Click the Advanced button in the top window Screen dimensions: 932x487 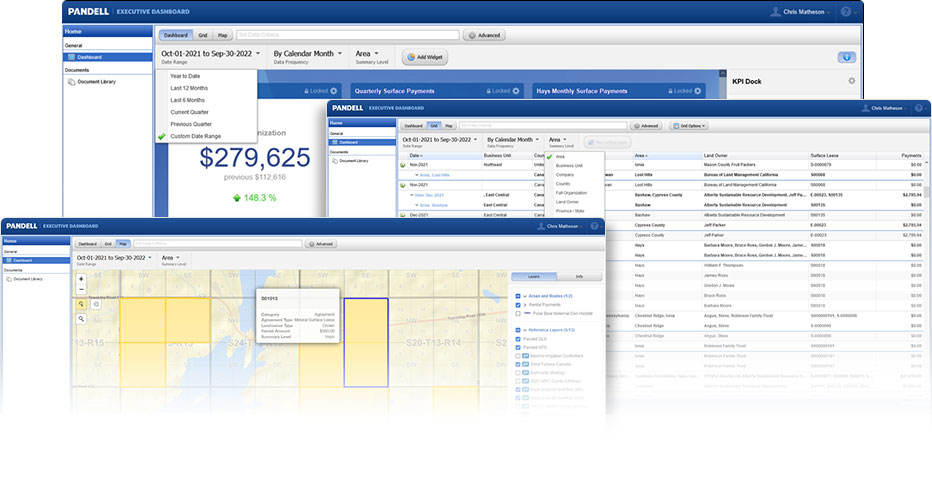coord(484,35)
